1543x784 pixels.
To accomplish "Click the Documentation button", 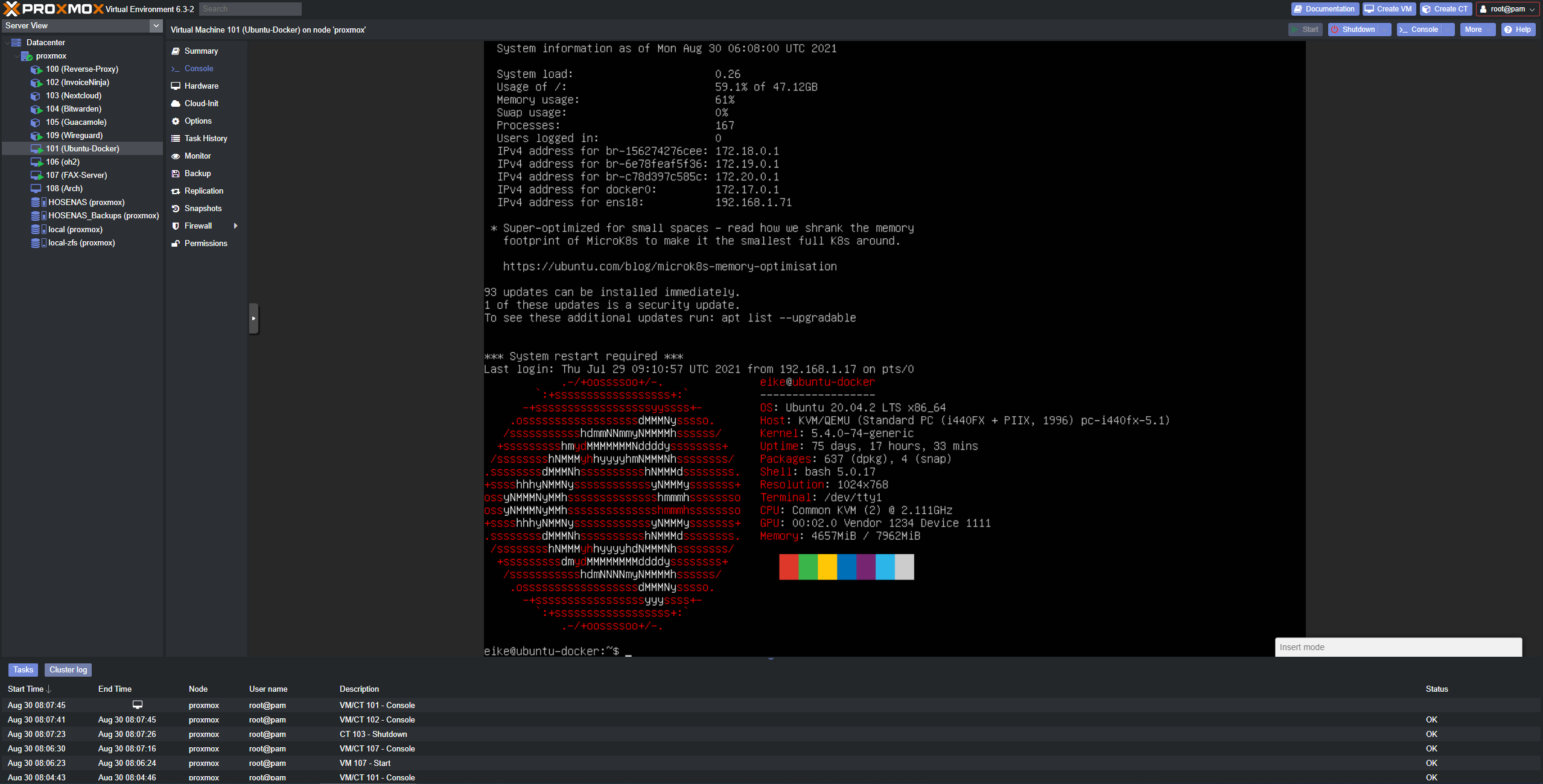I will [1325, 9].
